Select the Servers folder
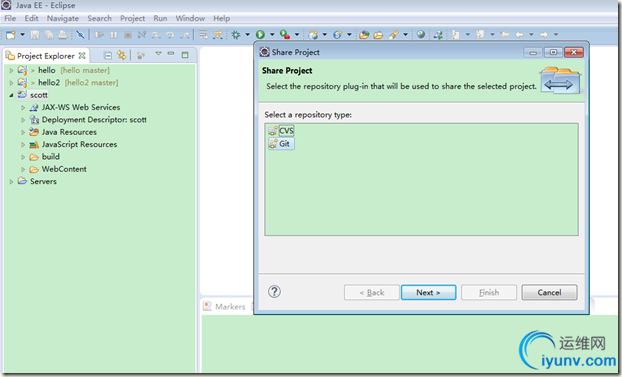 [43, 182]
